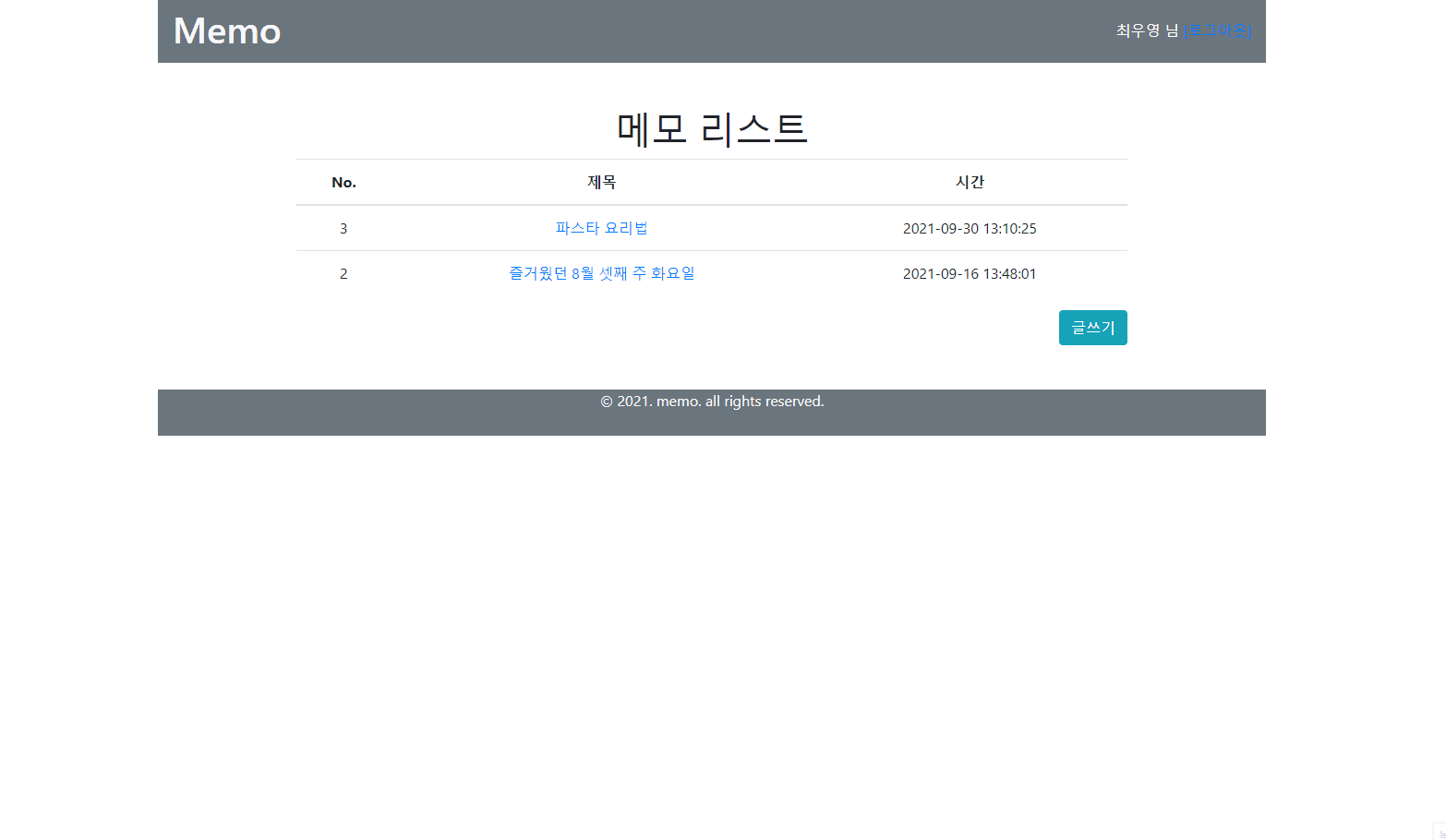Select row number 3 in the list
The image size is (1446, 840).
coord(343,228)
